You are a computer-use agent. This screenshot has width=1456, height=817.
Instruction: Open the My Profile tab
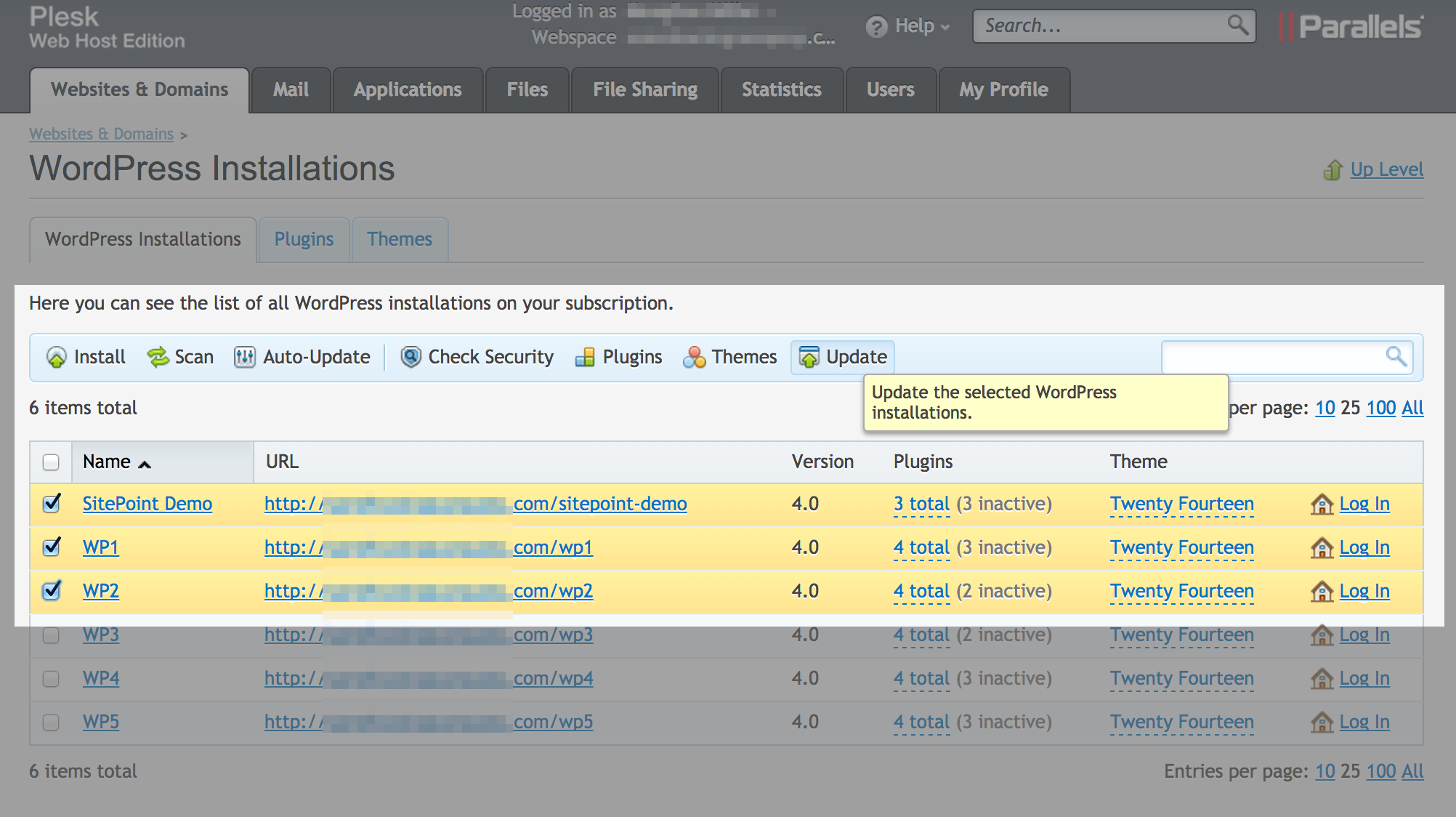coord(1004,90)
